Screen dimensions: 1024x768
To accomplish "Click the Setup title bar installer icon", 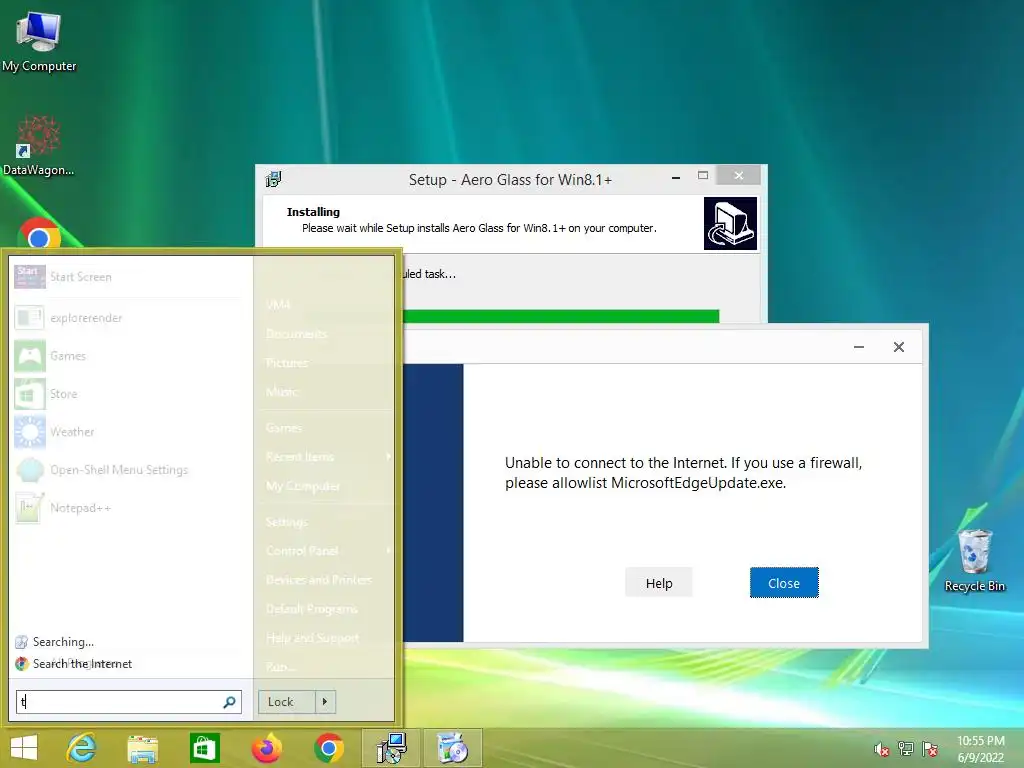I will (273, 179).
